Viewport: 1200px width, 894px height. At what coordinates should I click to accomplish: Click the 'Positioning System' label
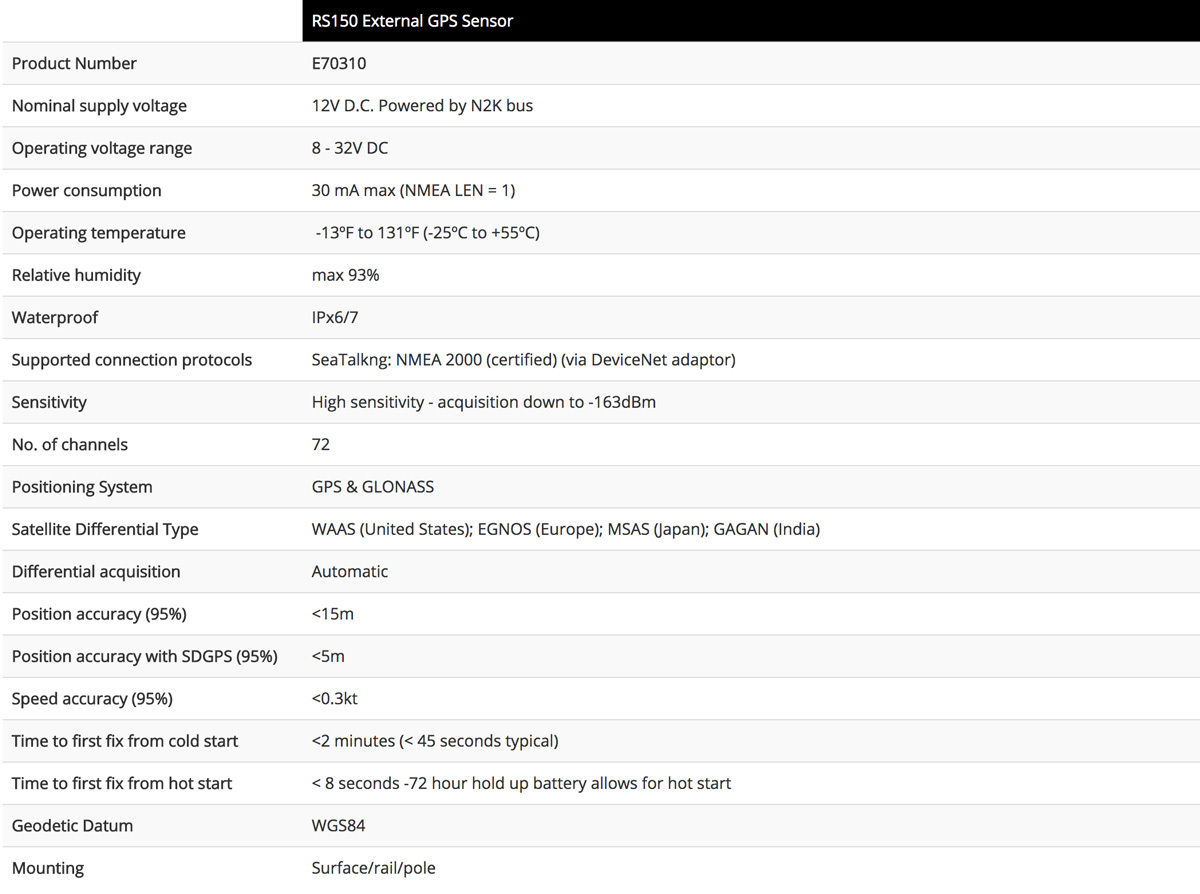pyautogui.click(x=82, y=487)
